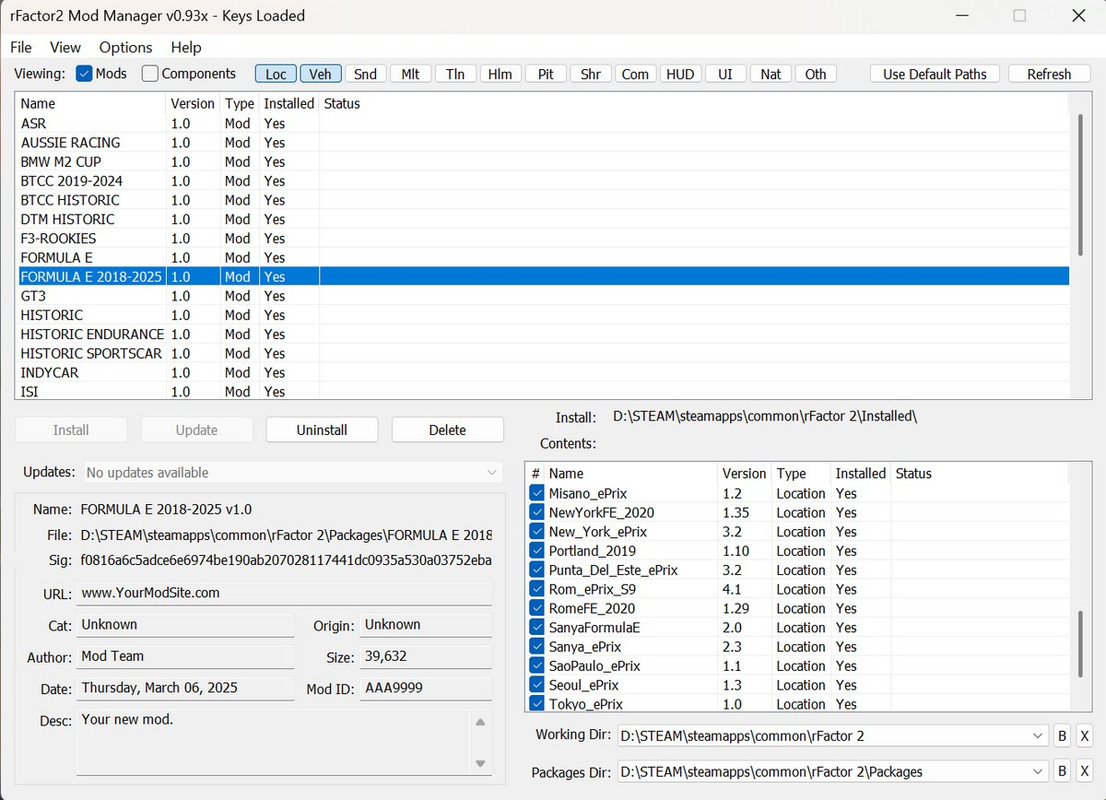
Task: Click the Delete button
Action: 448,430
